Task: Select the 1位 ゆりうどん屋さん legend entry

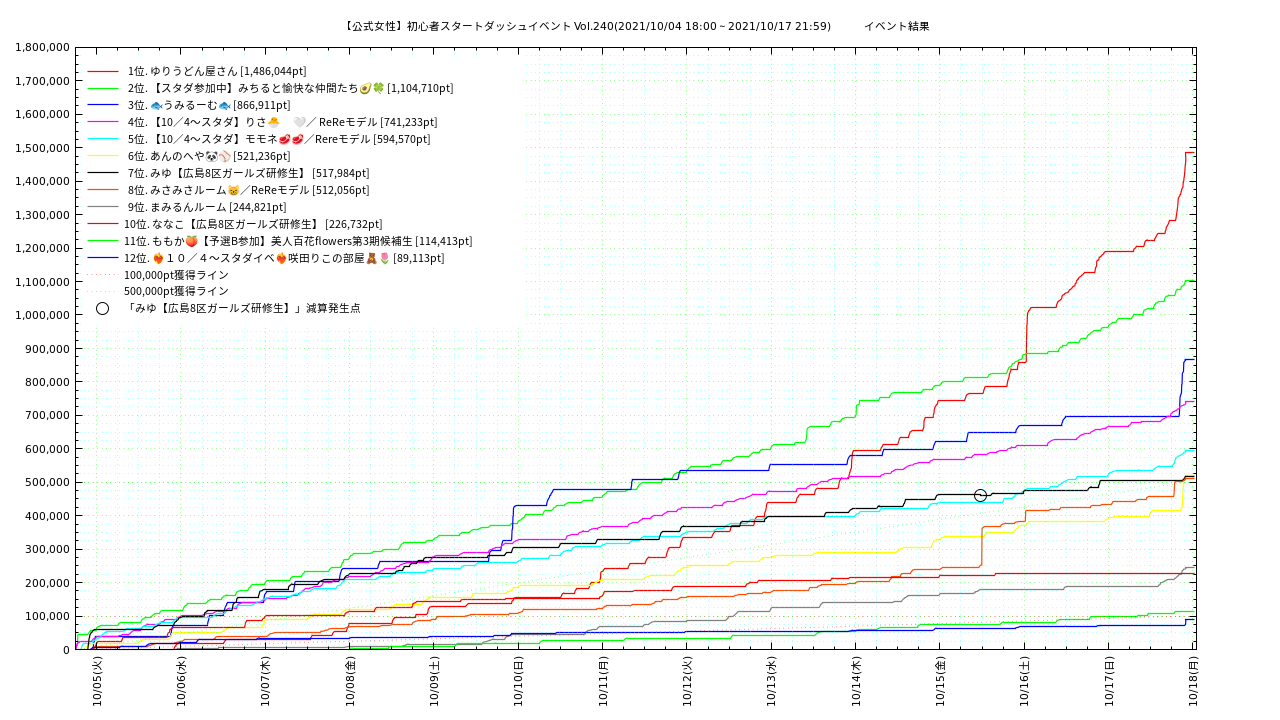Action: [217, 71]
